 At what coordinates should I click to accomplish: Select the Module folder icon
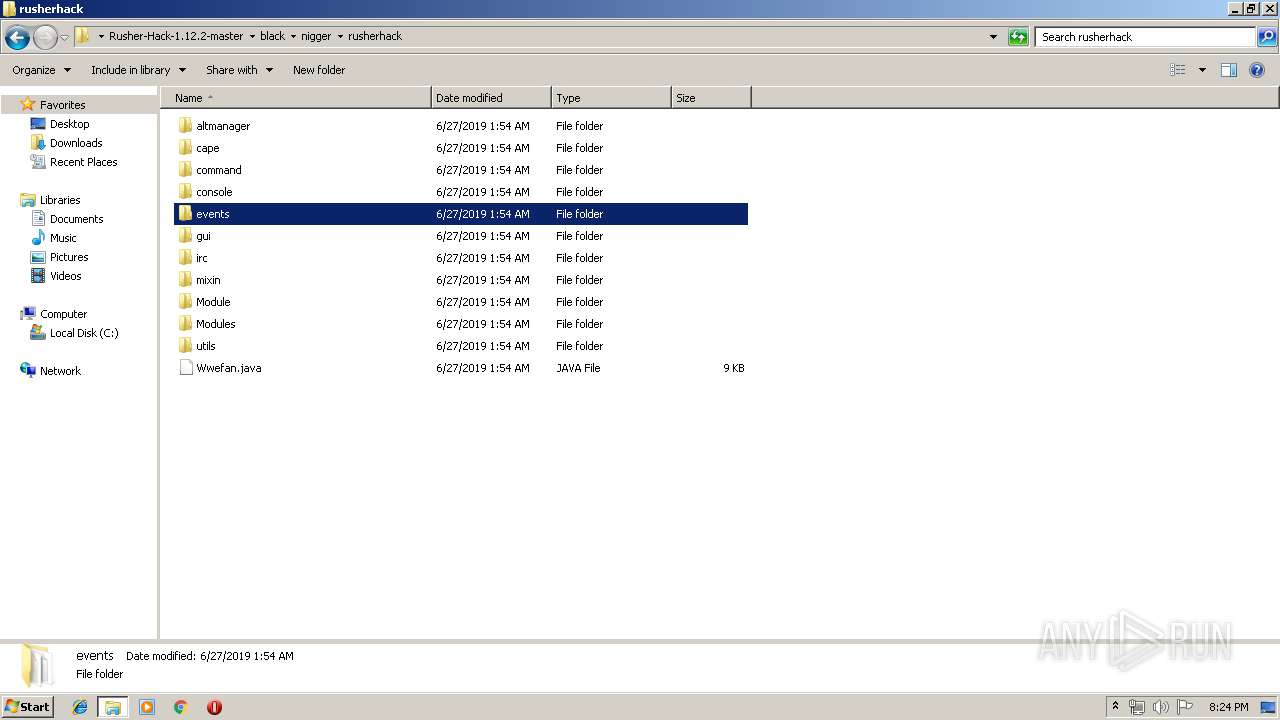tap(185, 302)
